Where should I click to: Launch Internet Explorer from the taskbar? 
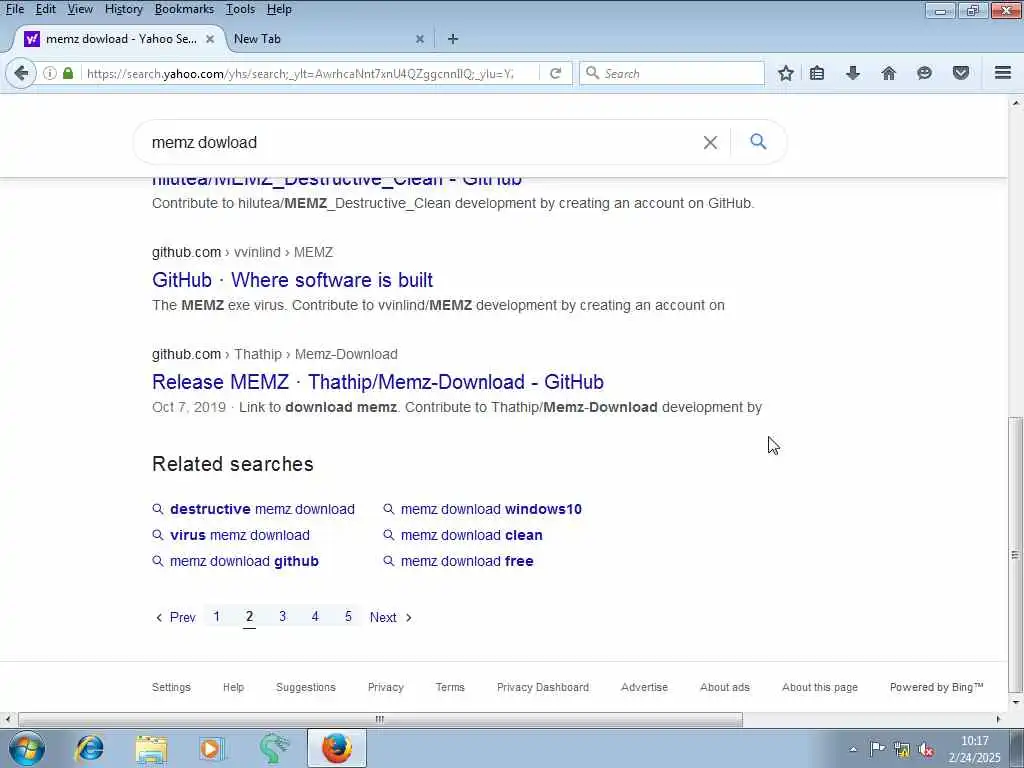(x=89, y=748)
